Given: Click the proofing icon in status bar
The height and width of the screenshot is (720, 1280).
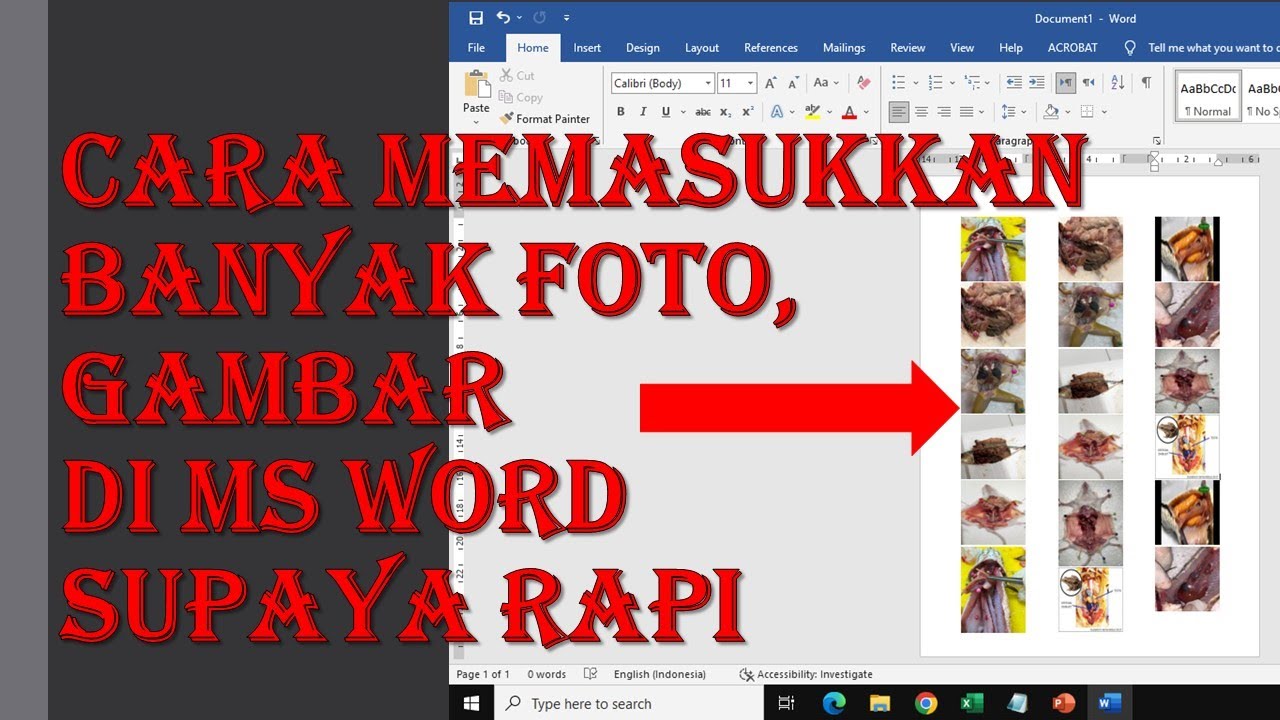Looking at the screenshot, I should (x=590, y=674).
